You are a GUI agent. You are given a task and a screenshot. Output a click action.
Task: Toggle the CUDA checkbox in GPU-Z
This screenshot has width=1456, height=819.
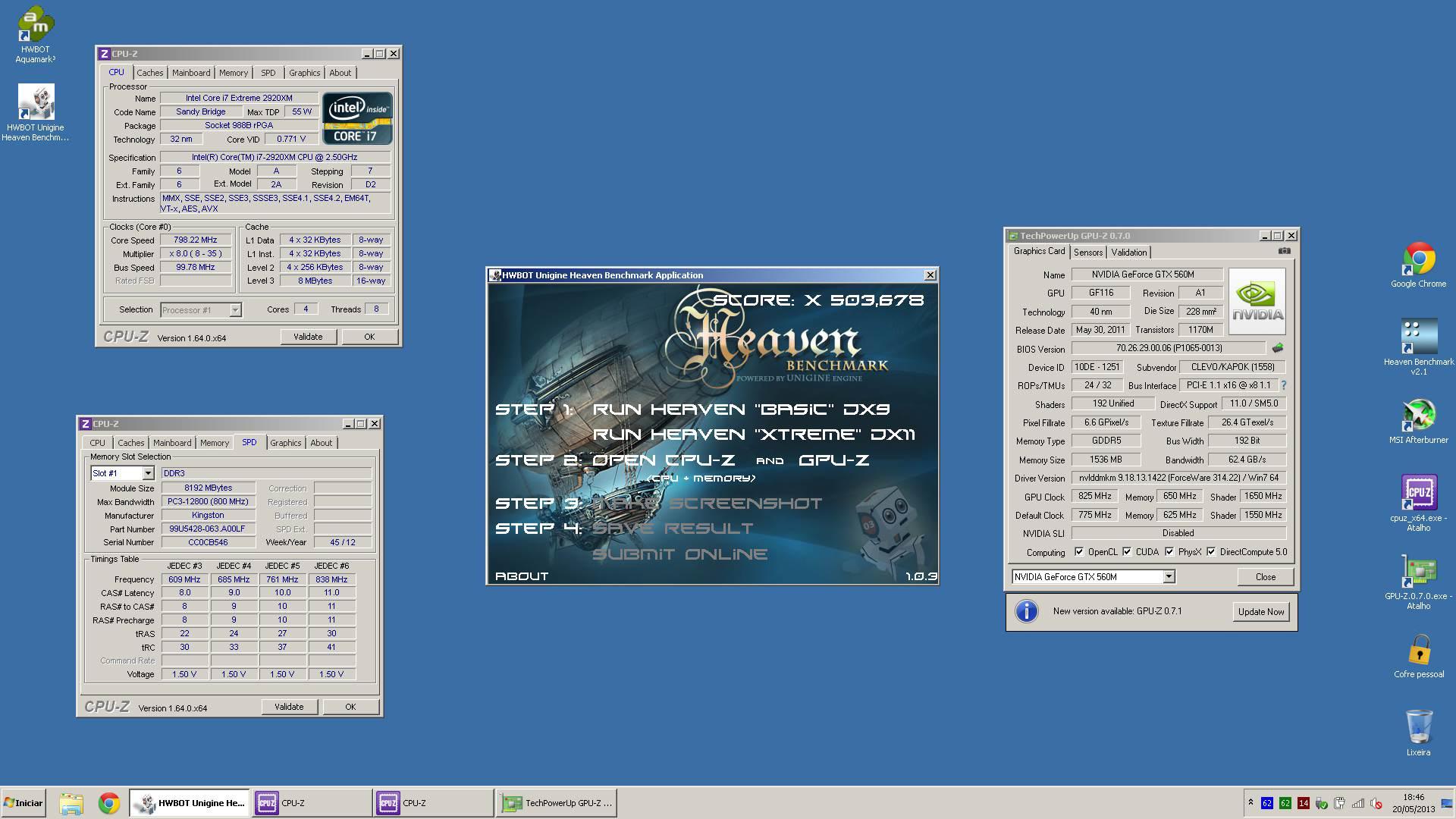[x=1127, y=552]
